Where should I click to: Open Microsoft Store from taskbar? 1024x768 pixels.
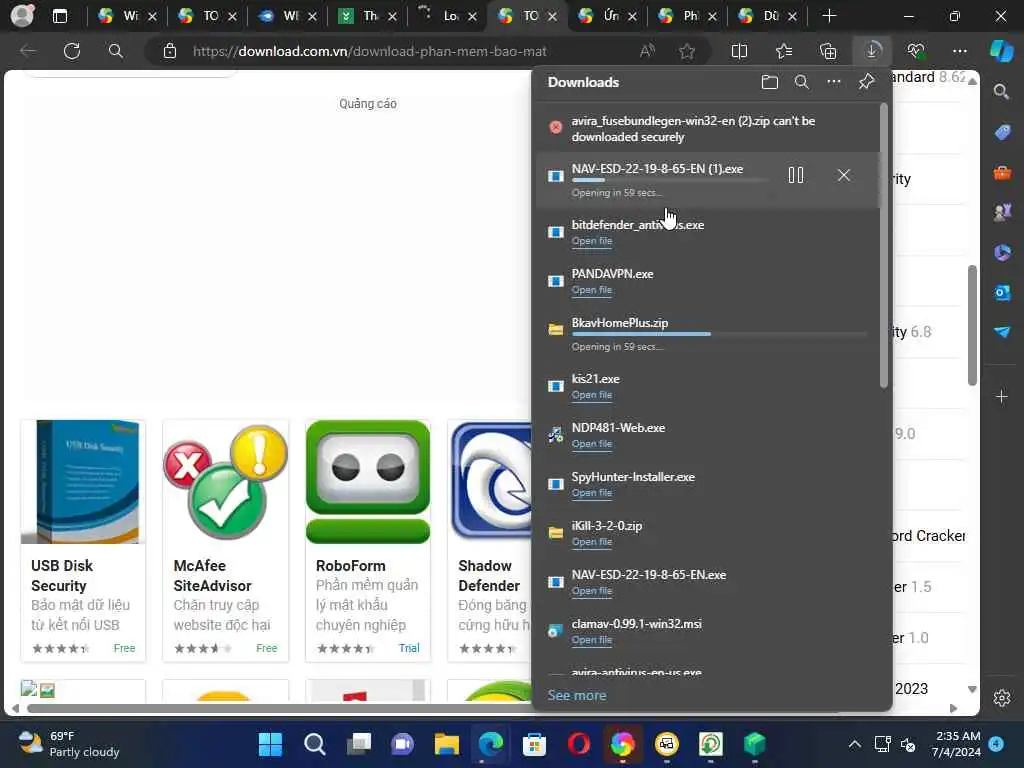534,744
